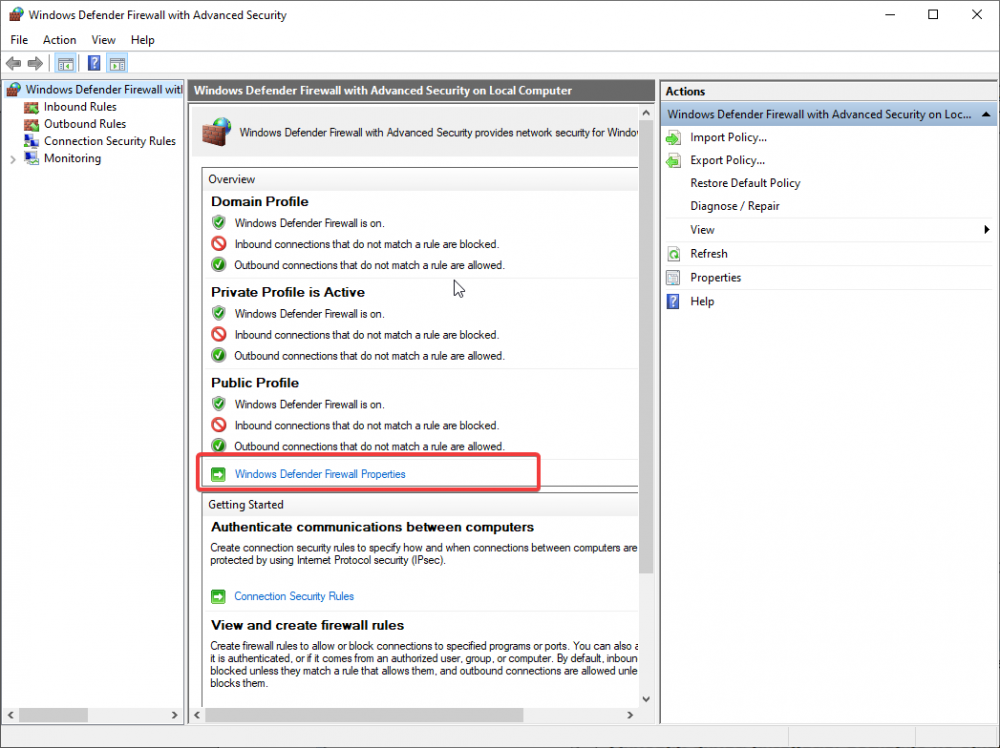Click the application icon in the title bar
The image size is (1000, 748).
tap(16, 14)
